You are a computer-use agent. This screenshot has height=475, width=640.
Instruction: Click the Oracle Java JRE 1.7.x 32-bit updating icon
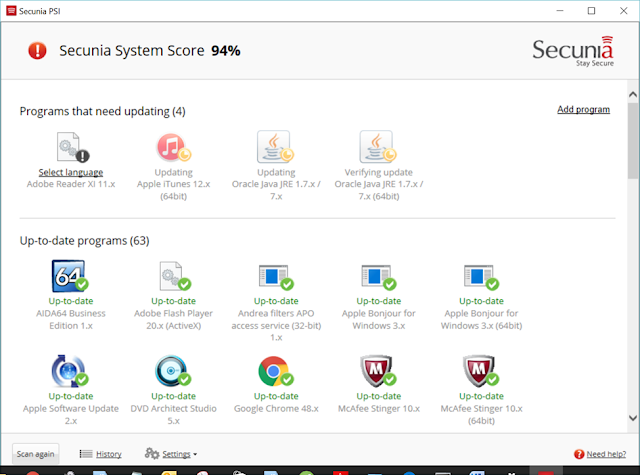[x=276, y=147]
